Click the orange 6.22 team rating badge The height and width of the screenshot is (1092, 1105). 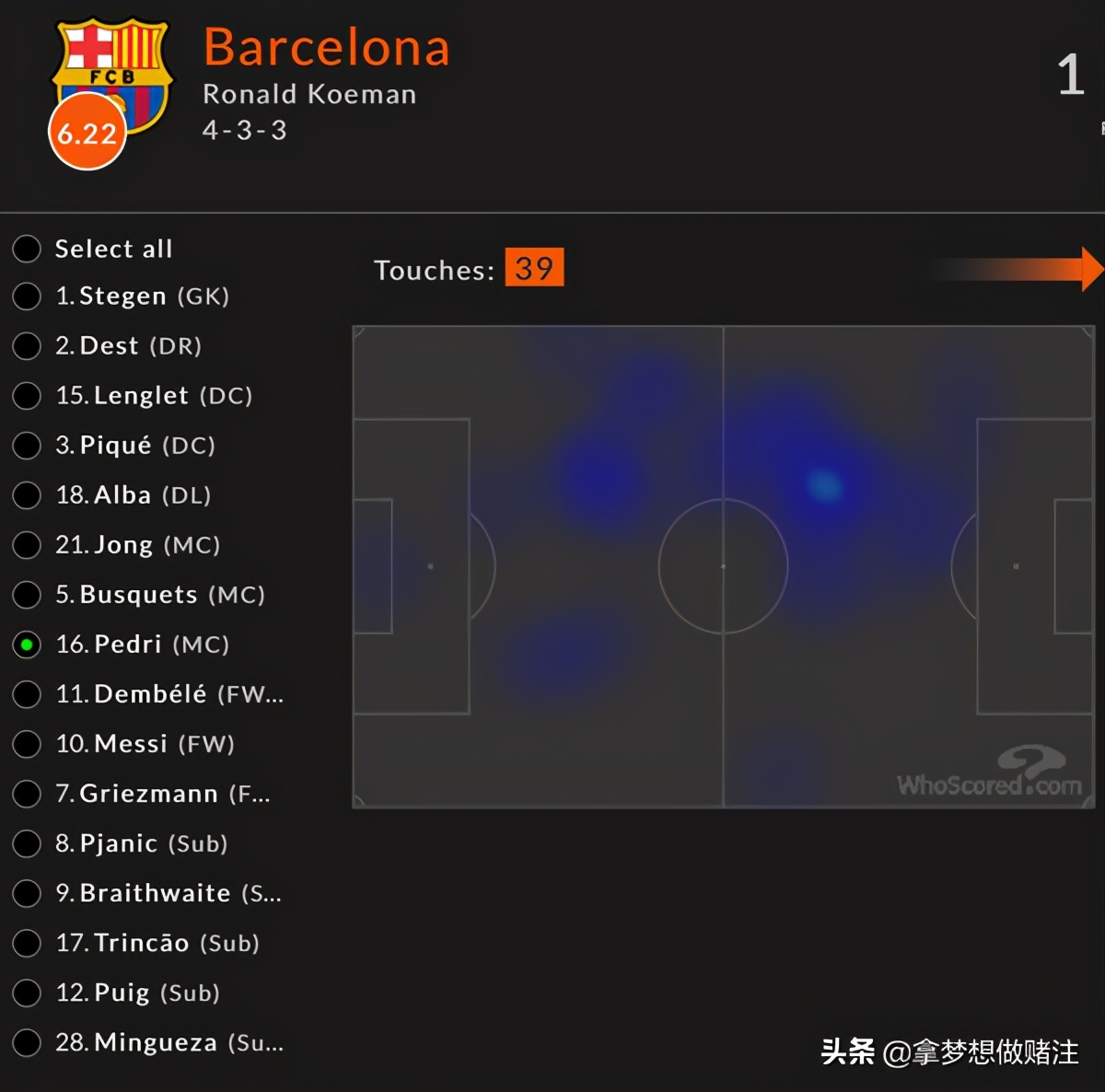[x=87, y=134]
